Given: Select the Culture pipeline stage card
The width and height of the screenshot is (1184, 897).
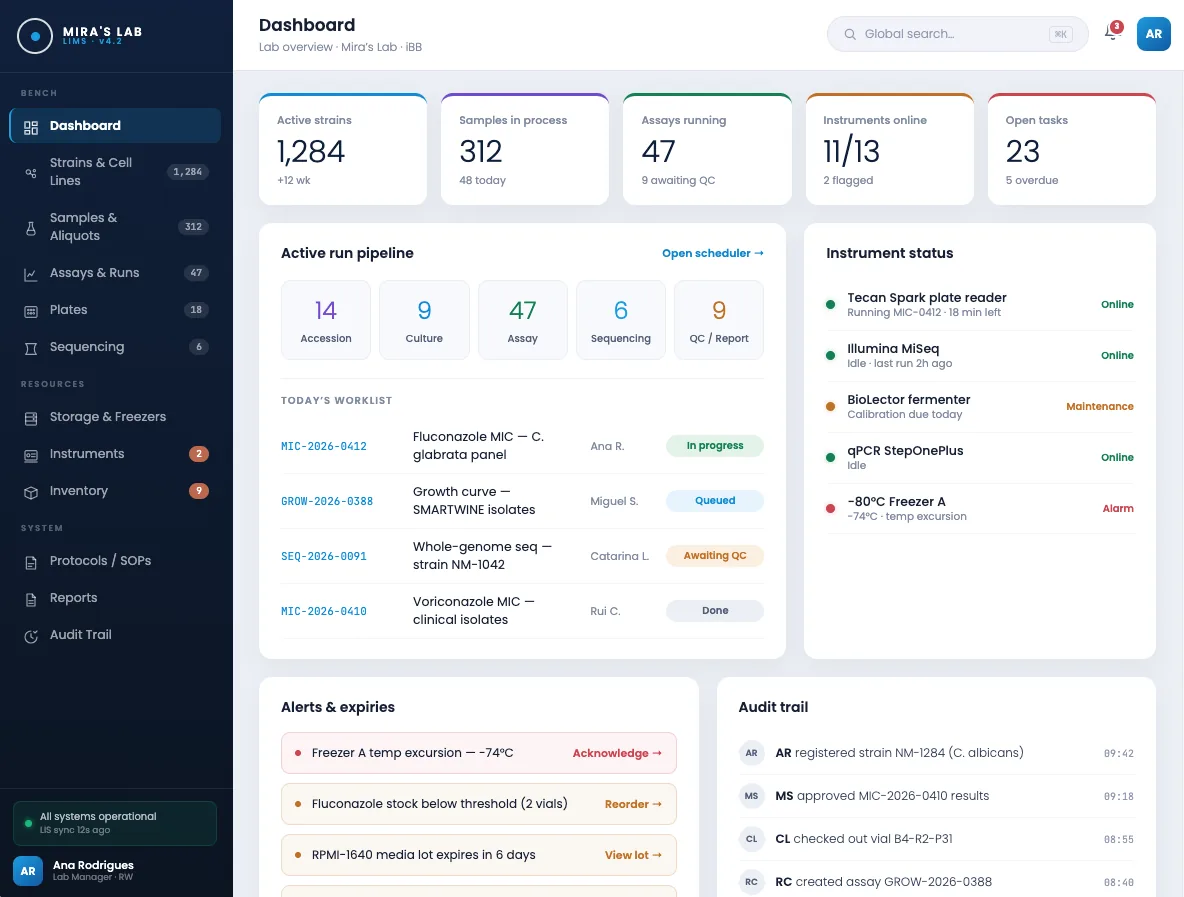Looking at the screenshot, I should point(424,320).
